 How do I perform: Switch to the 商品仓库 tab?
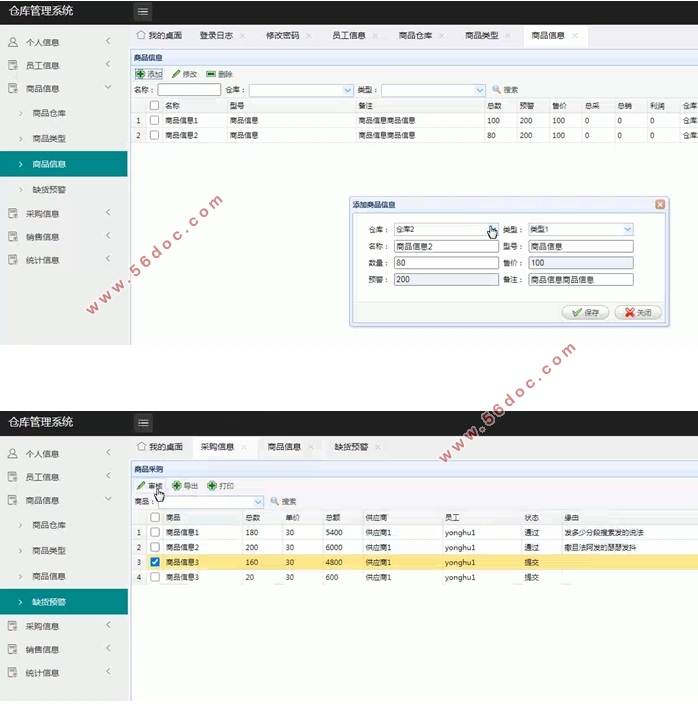point(415,35)
